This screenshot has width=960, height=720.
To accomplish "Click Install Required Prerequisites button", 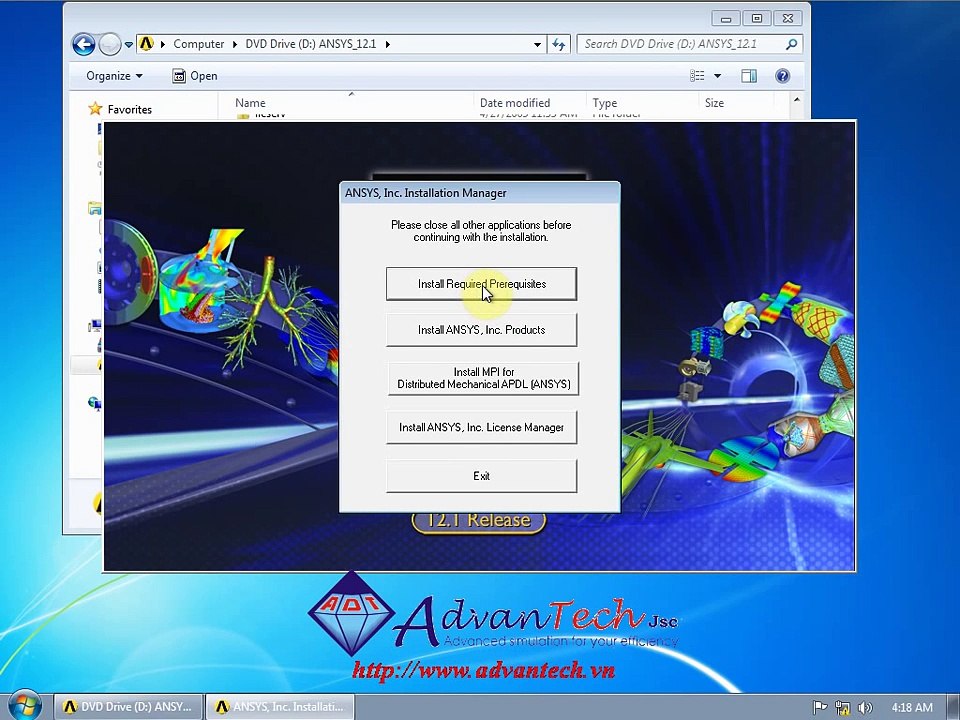I will click(481, 283).
